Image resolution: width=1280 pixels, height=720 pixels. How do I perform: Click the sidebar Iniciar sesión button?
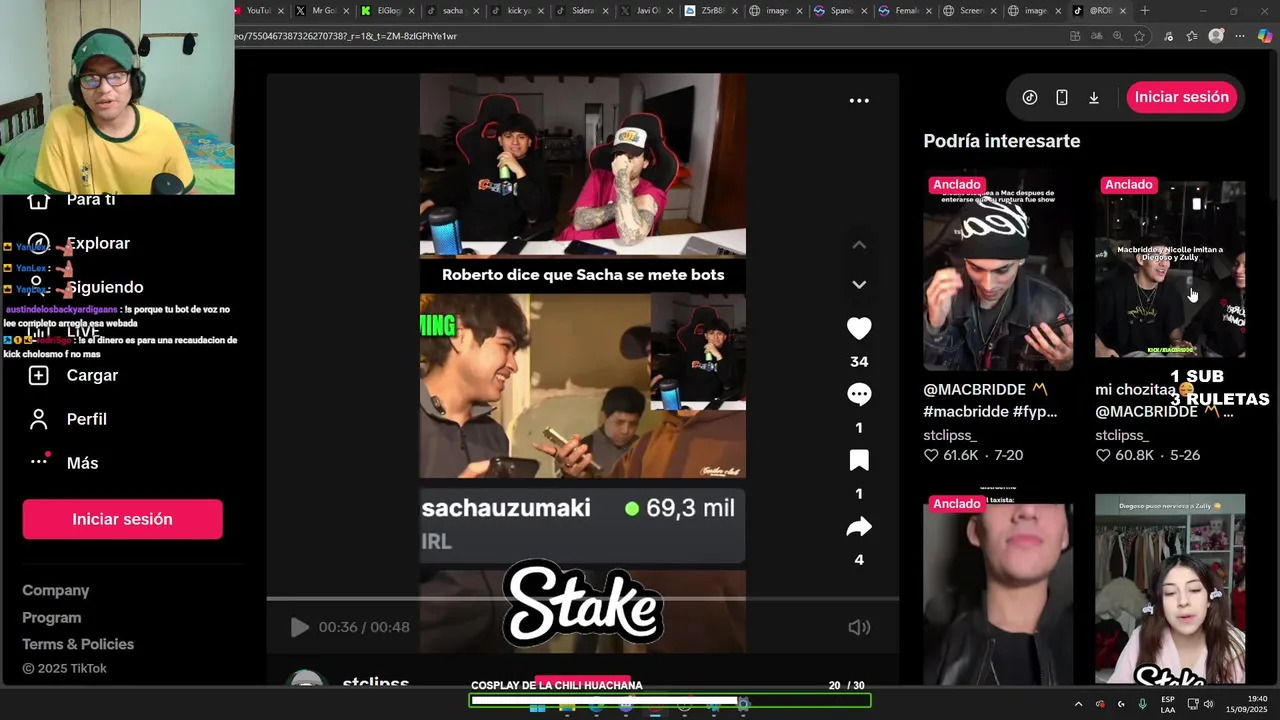pyautogui.click(x=122, y=519)
